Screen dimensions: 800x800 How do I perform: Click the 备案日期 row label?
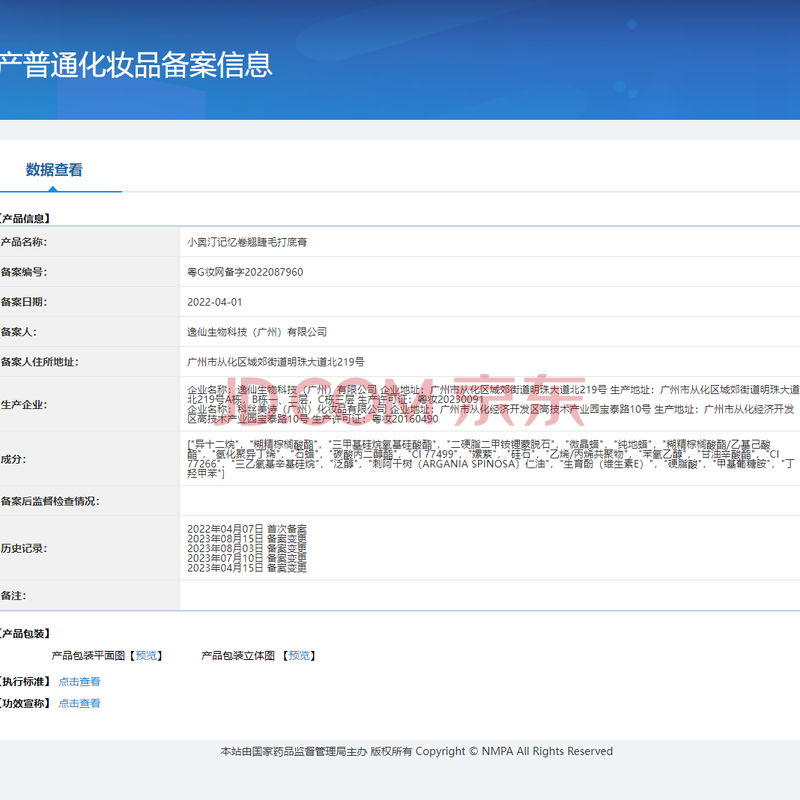tap(23, 302)
